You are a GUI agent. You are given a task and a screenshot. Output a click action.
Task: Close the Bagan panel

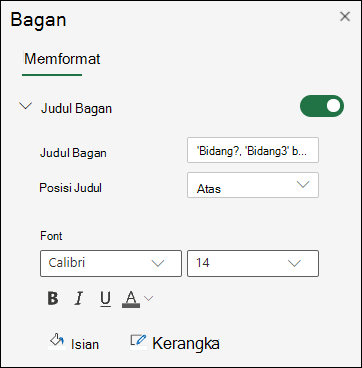[345, 16]
